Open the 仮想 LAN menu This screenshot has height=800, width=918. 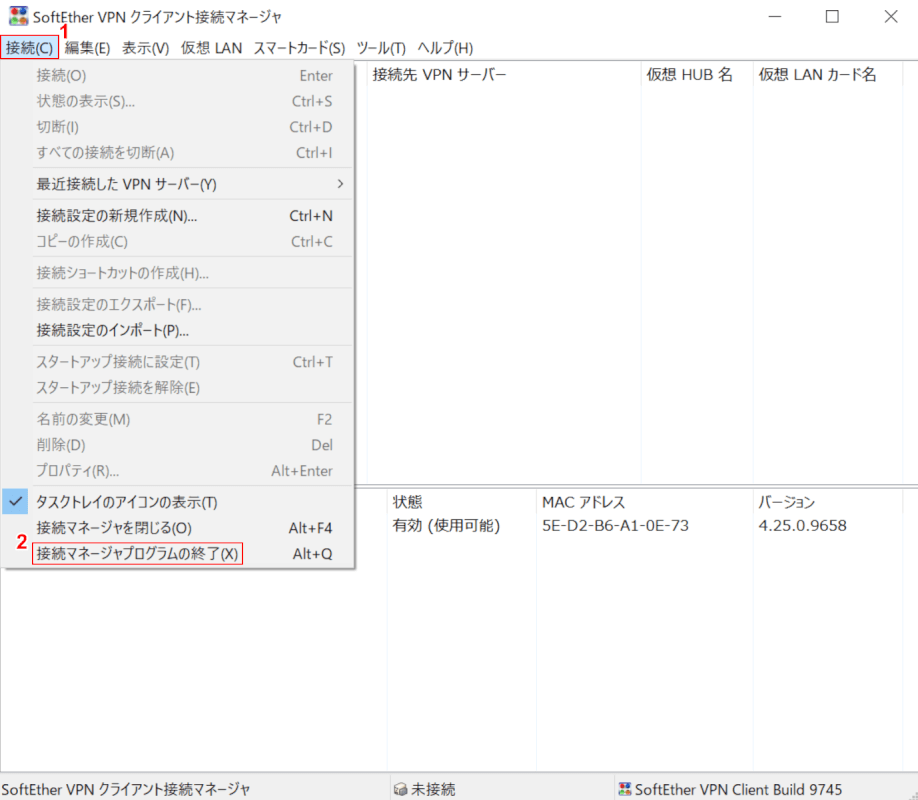[211, 48]
